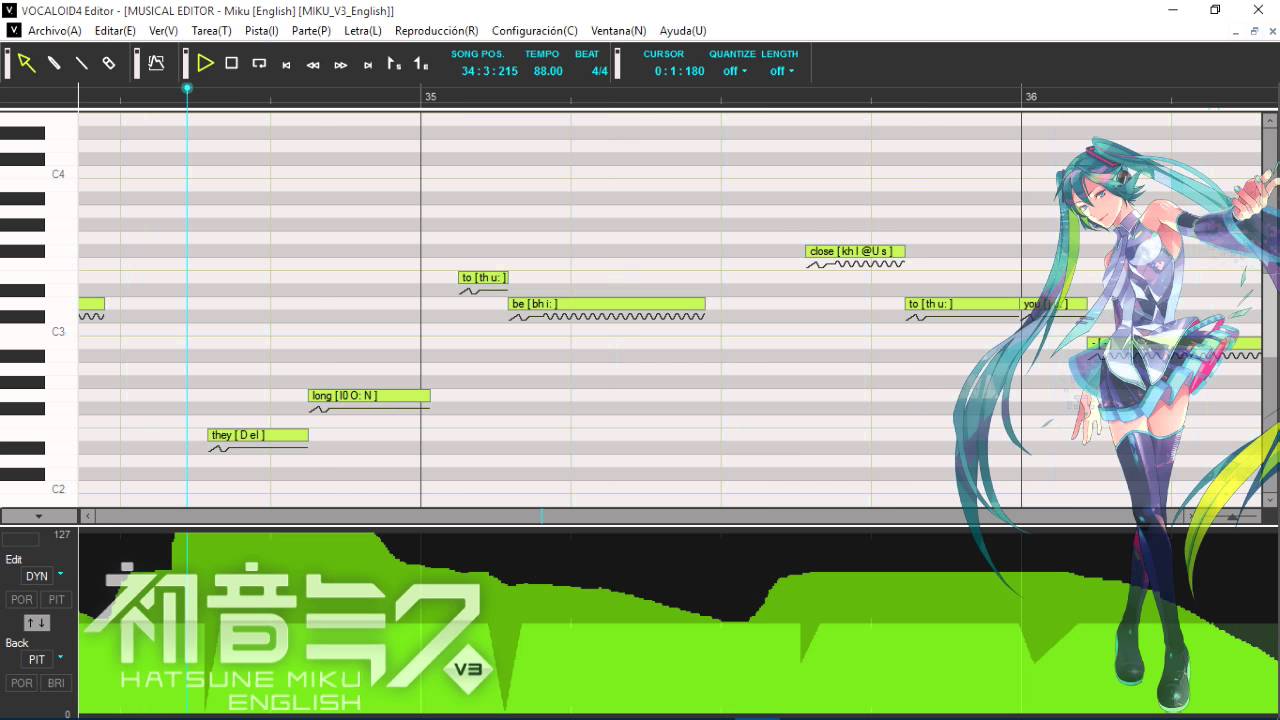
Task: Stop playback with the square button
Action: coord(231,63)
